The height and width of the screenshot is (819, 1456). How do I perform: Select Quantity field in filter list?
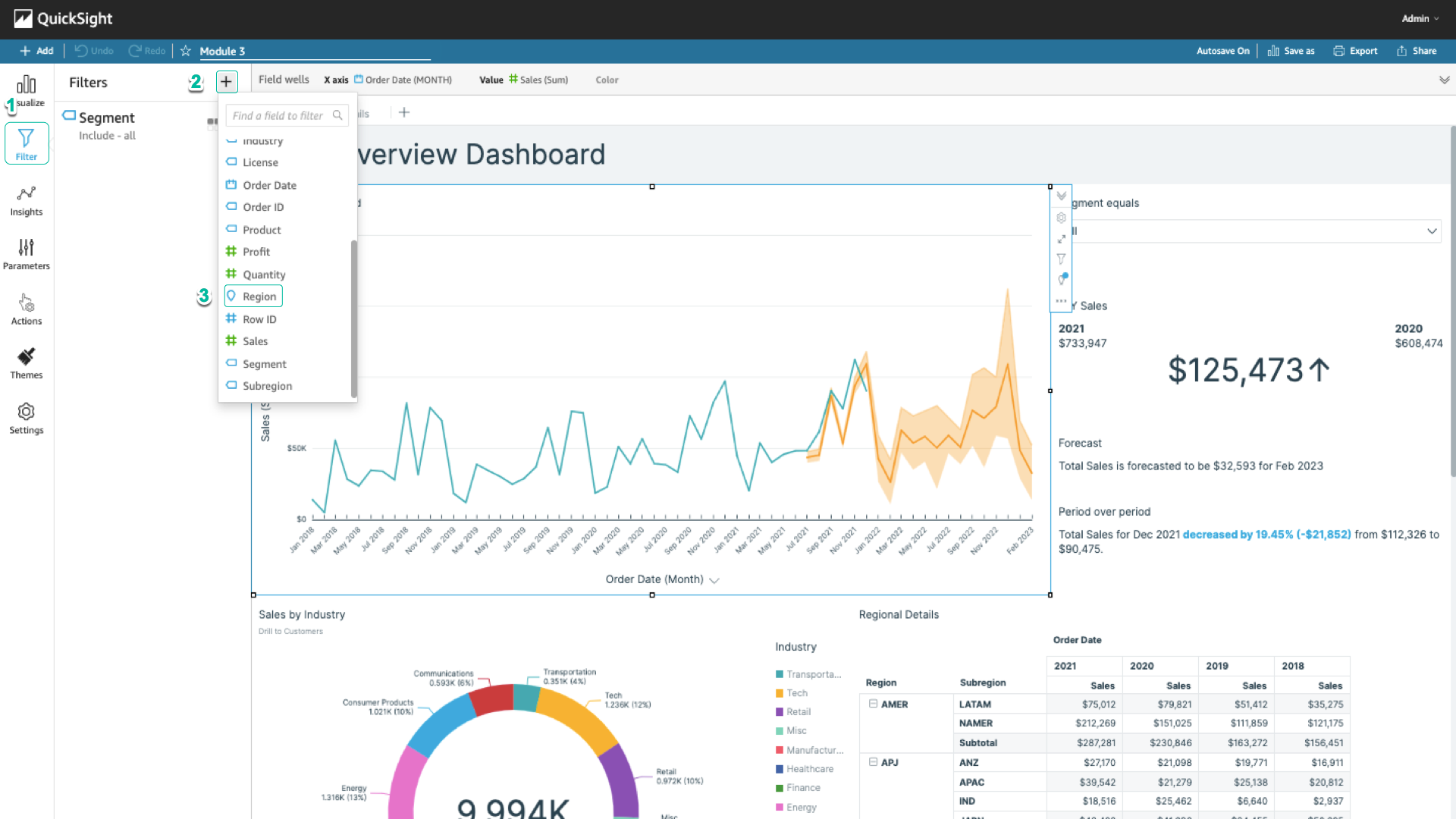pyautogui.click(x=264, y=275)
